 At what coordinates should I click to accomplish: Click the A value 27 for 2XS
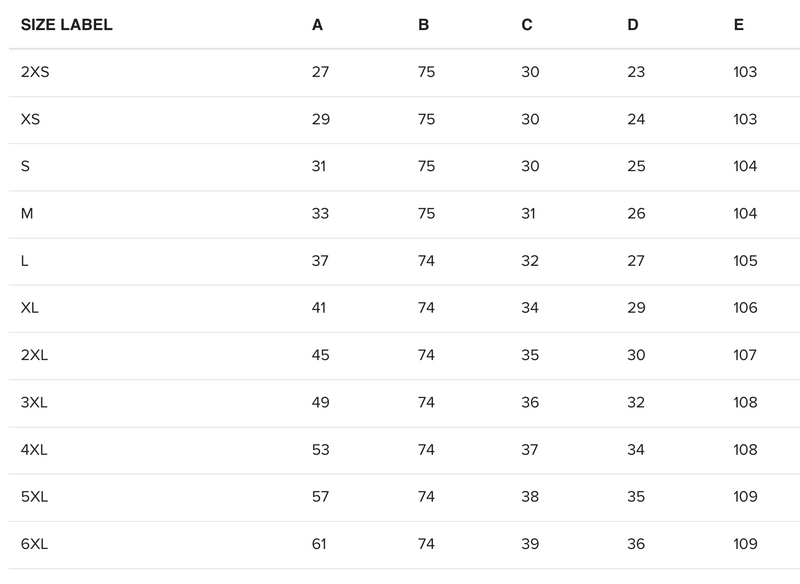[320, 72]
